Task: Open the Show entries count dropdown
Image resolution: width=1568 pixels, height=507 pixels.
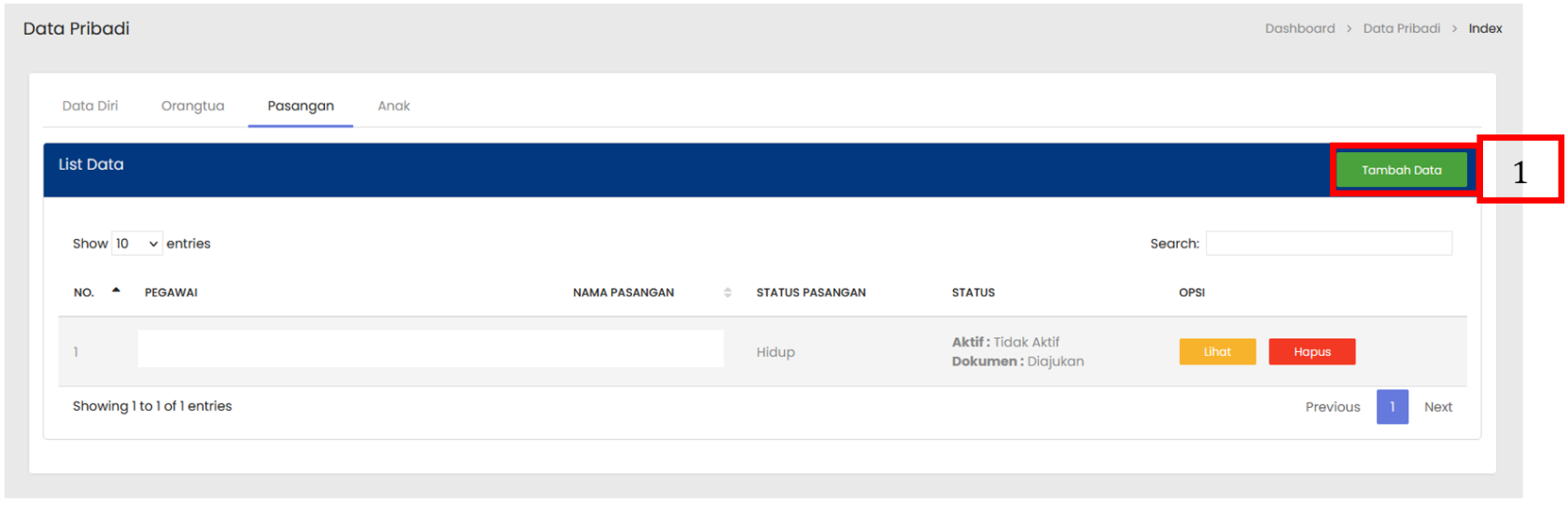Action: point(136,244)
